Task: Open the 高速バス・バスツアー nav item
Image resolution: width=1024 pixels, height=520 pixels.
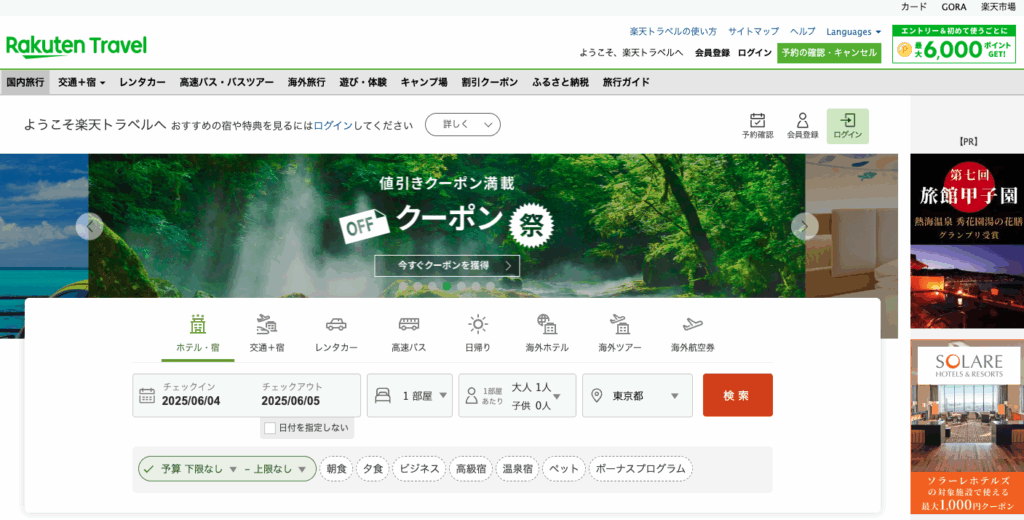Action: [227, 82]
